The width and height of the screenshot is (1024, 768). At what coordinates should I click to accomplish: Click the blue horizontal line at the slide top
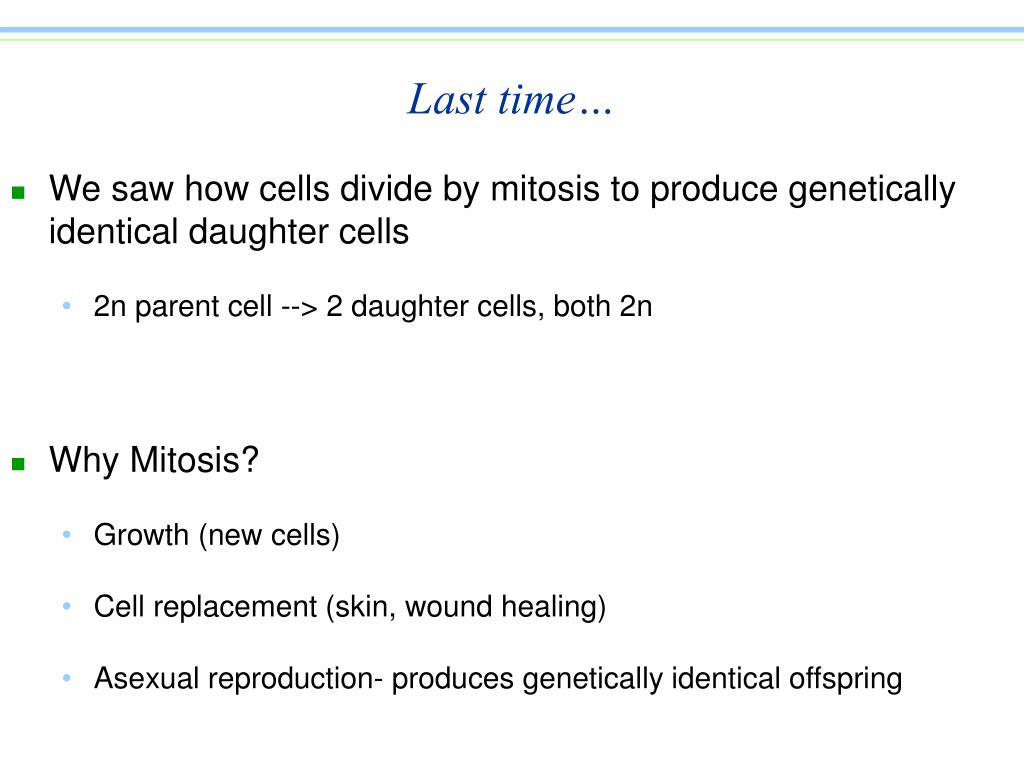click(512, 30)
